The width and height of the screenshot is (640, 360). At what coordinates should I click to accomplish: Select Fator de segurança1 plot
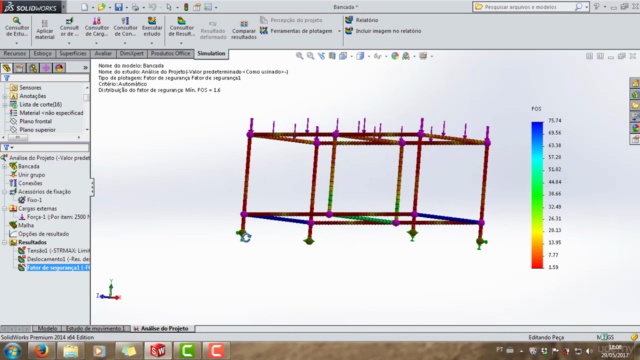pyautogui.click(x=54, y=268)
